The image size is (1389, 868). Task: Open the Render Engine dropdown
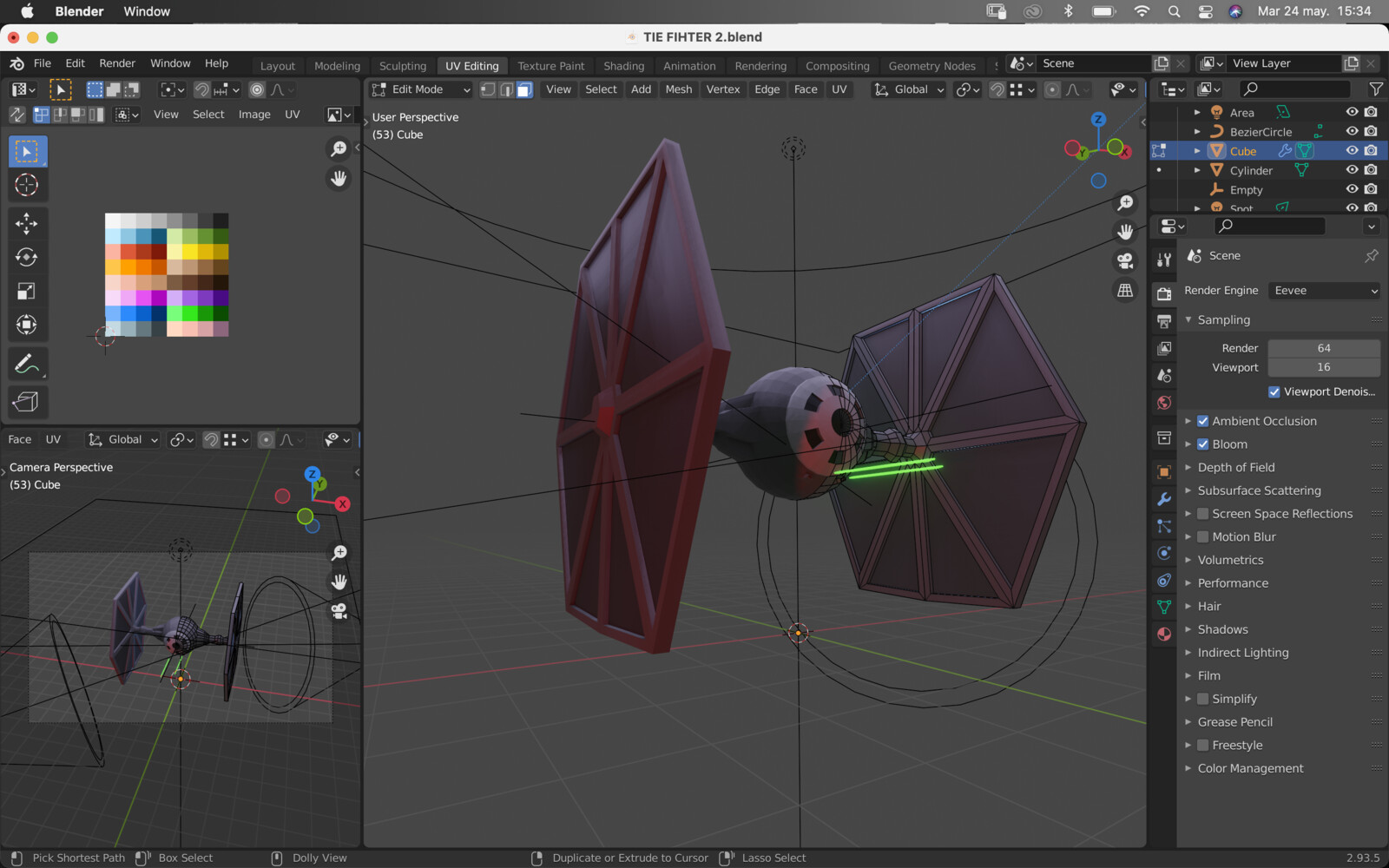[1325, 291]
